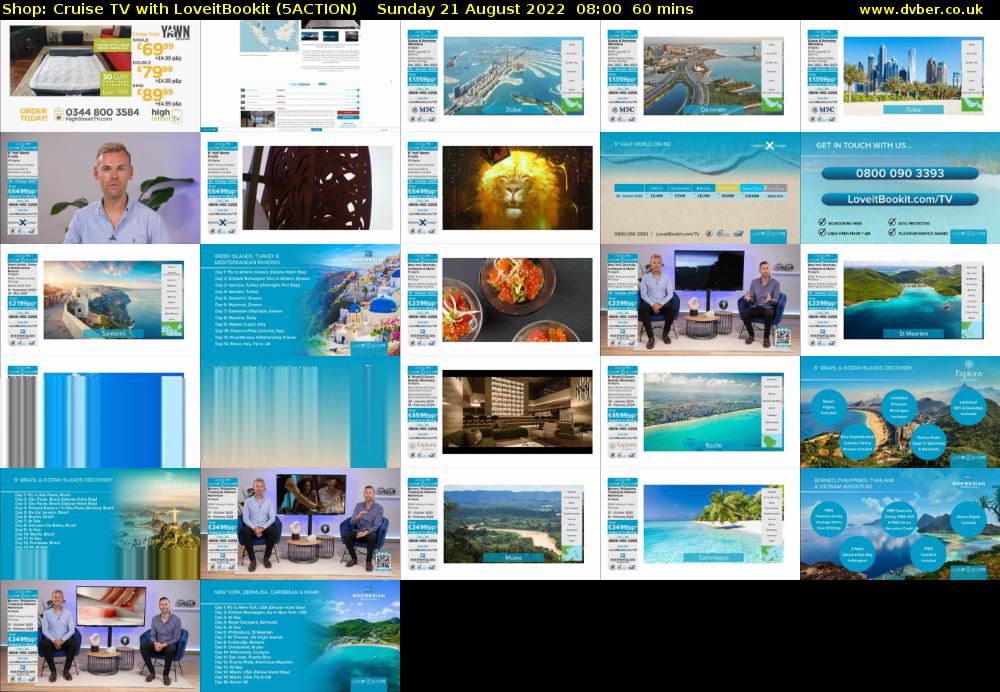
Task: Open the dark hotel lounge interior frame
Action: click(x=501, y=412)
